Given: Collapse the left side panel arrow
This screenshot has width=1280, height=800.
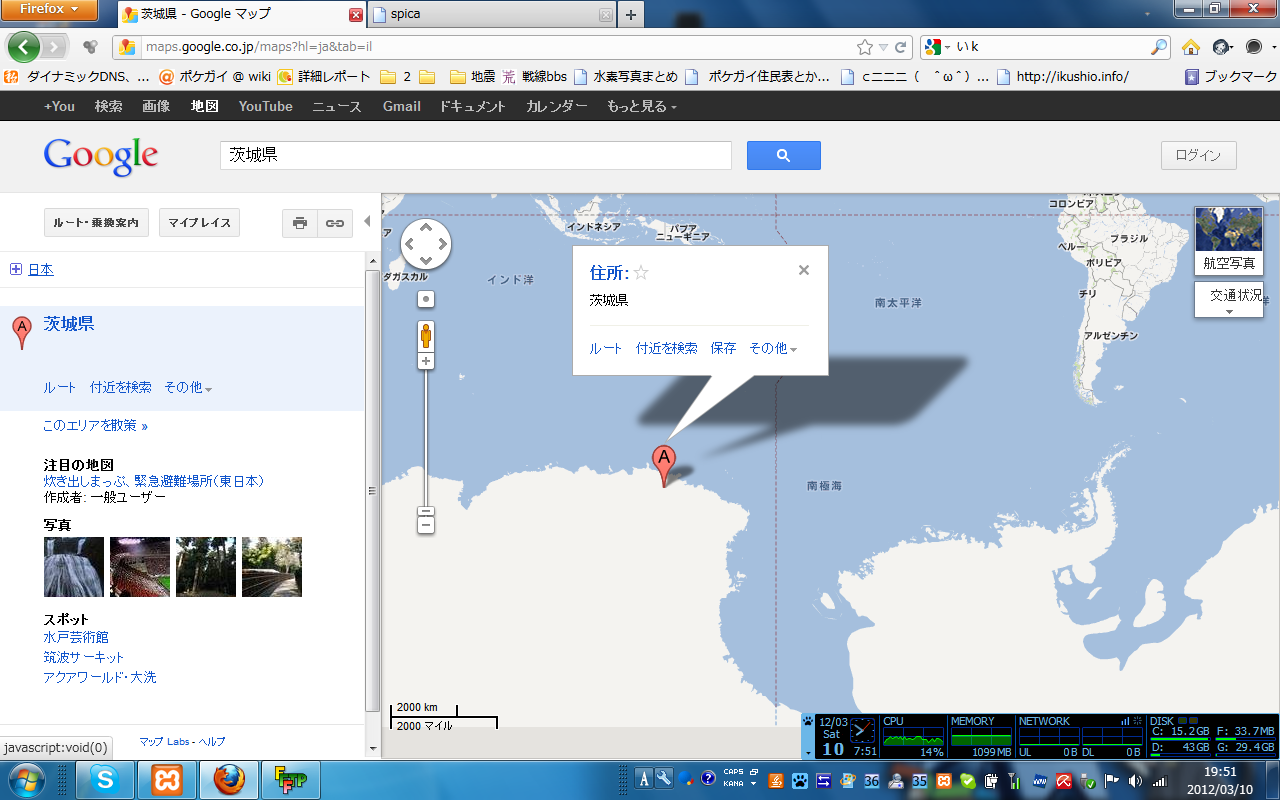Looking at the screenshot, I should pos(367,222).
